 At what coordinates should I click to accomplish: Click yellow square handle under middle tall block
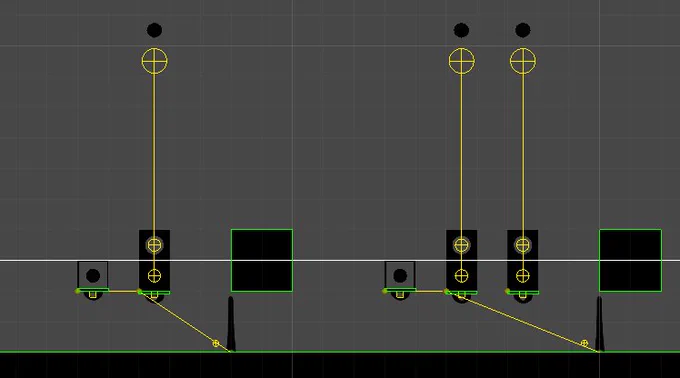click(461, 295)
